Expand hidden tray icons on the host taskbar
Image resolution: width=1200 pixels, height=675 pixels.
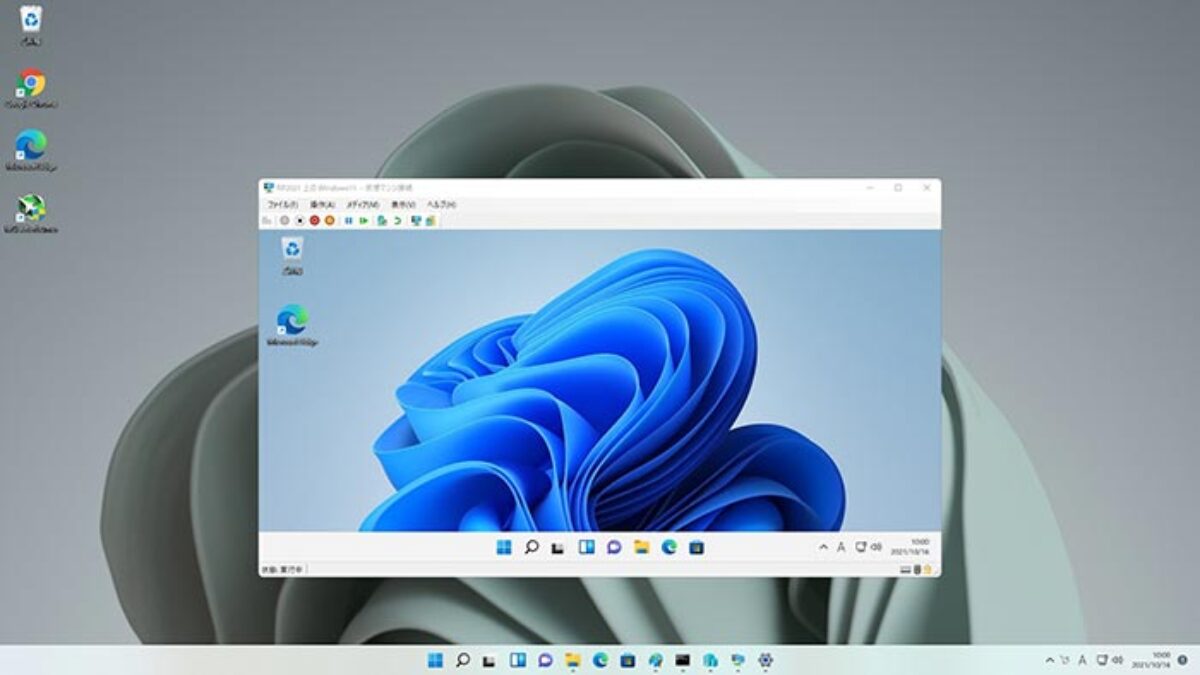1050,660
